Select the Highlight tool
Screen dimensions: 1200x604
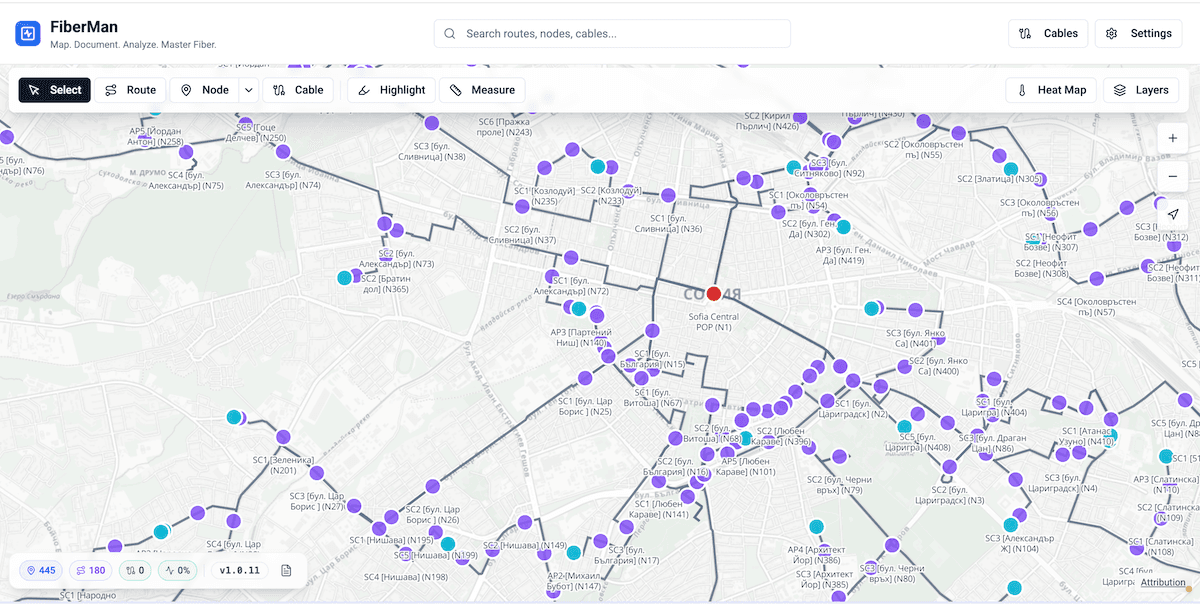click(x=390, y=89)
